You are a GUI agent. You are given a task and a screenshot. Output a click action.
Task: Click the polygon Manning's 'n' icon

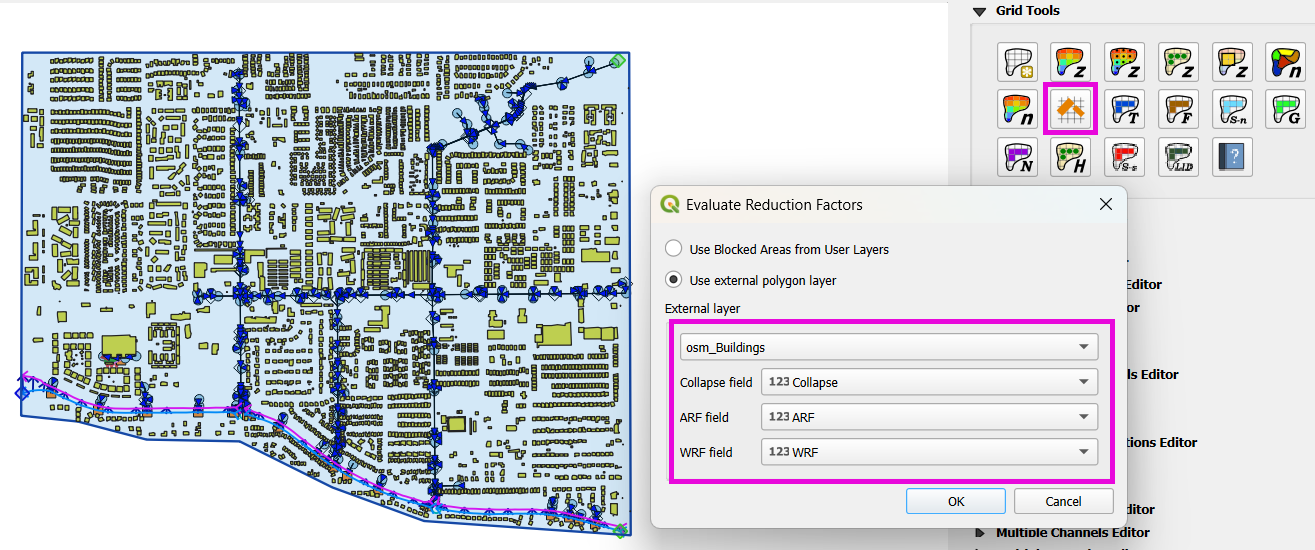point(1286,62)
